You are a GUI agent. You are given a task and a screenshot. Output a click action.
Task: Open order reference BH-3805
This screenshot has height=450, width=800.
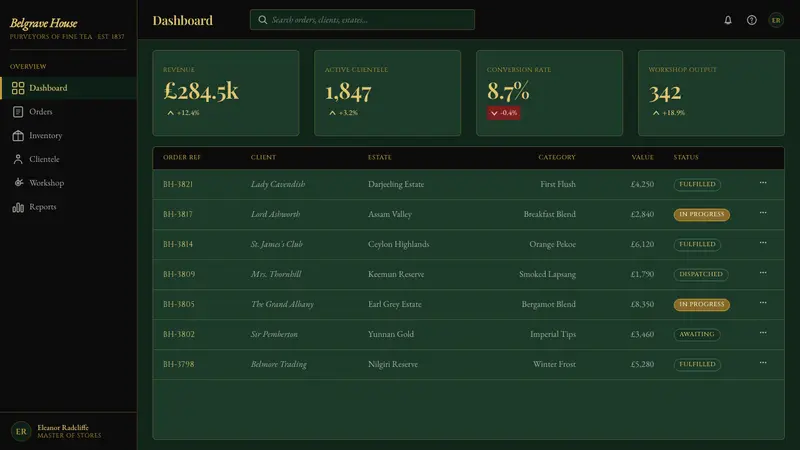[179, 304]
